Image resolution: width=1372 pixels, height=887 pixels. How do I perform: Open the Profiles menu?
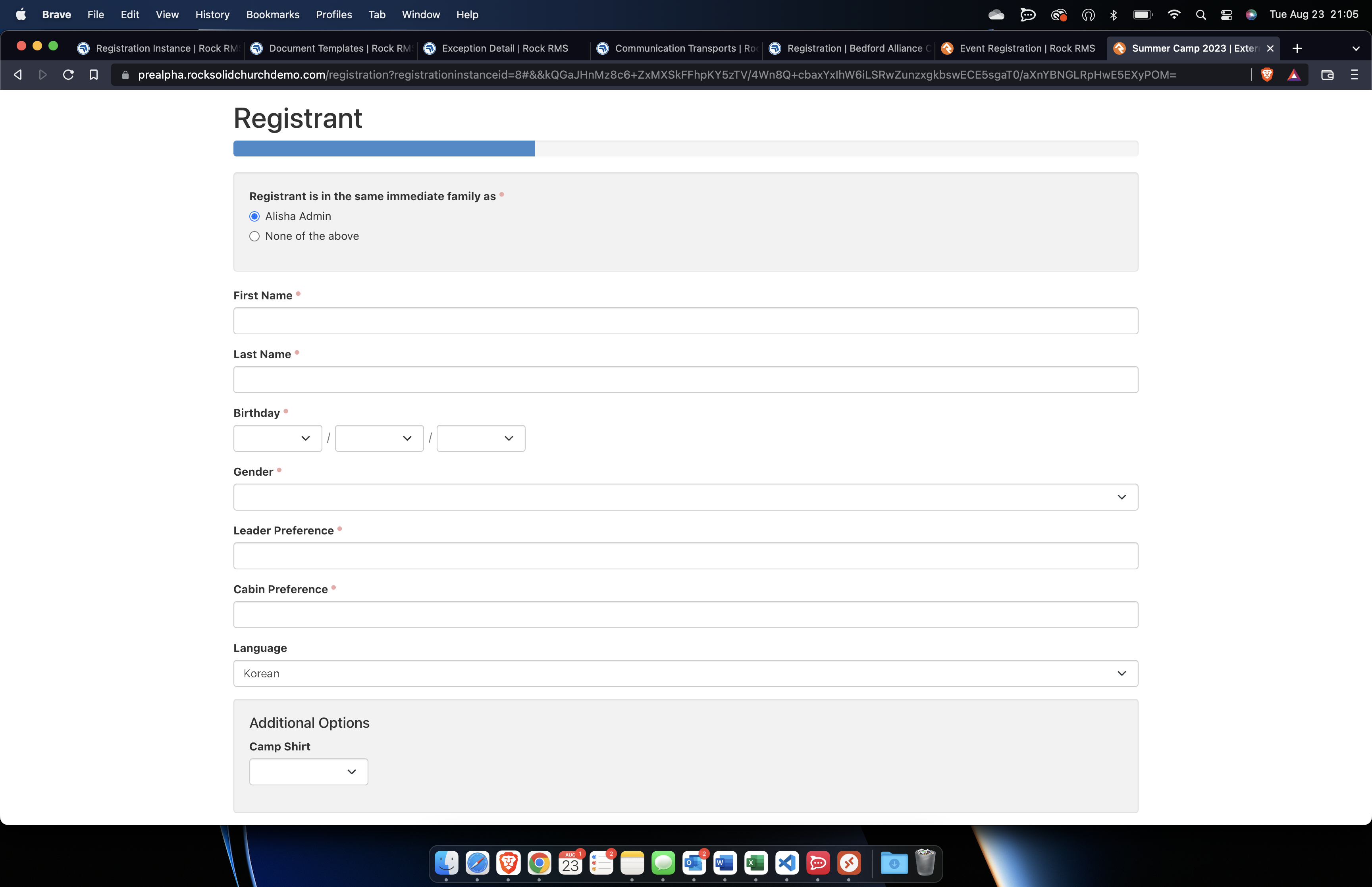tap(334, 14)
